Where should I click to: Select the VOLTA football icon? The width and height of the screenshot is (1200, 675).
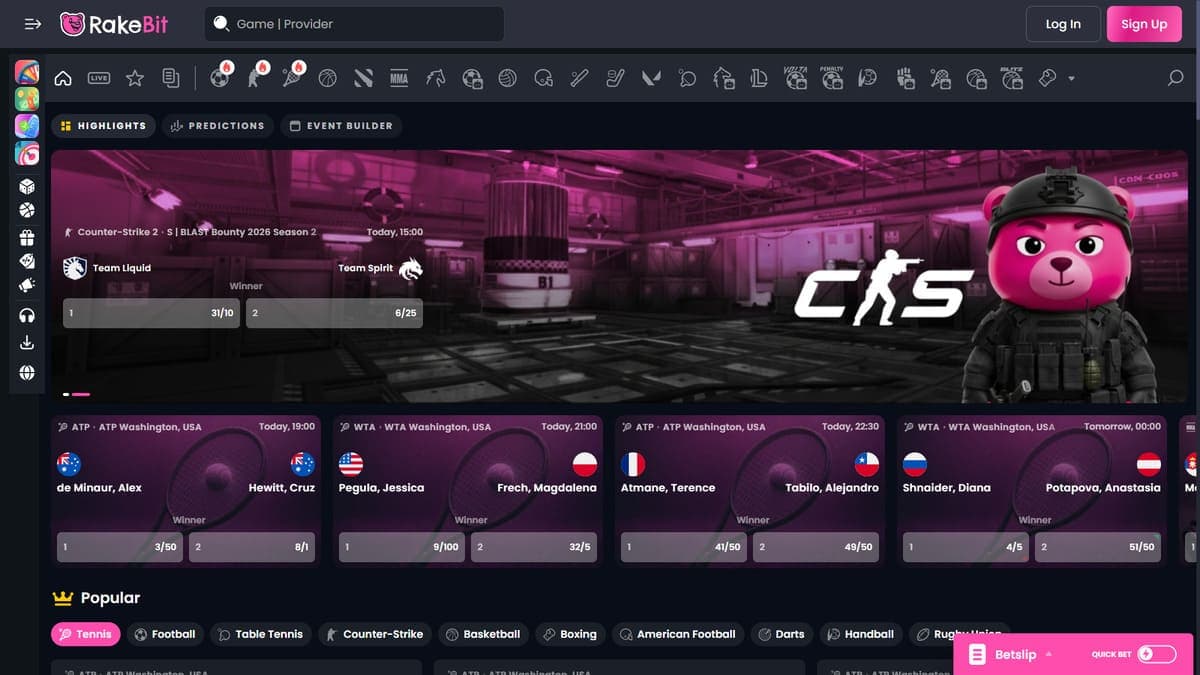pos(796,78)
